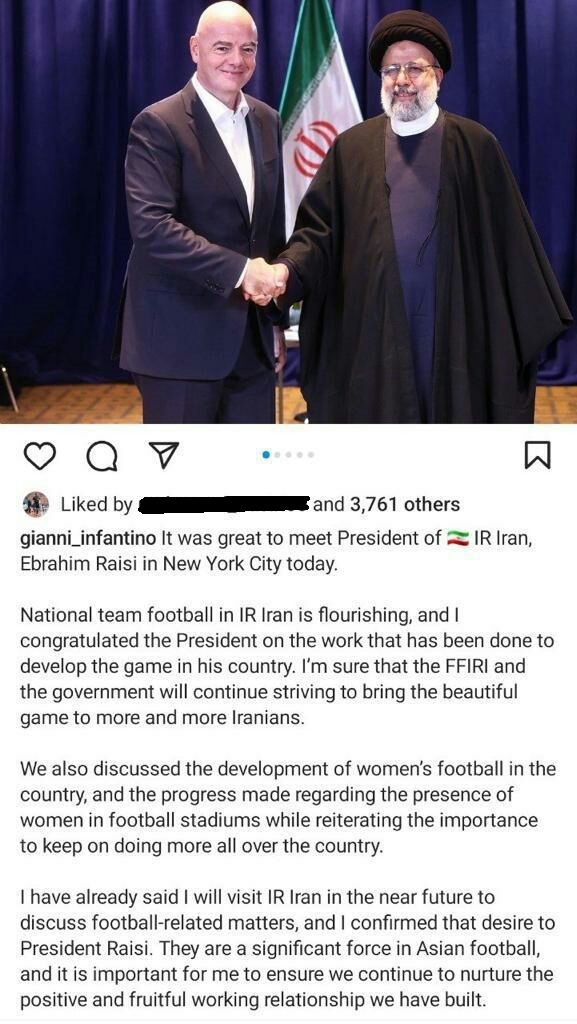Tap the handshake in the photo
The height and width of the screenshot is (1024, 577).
(x=265, y=281)
